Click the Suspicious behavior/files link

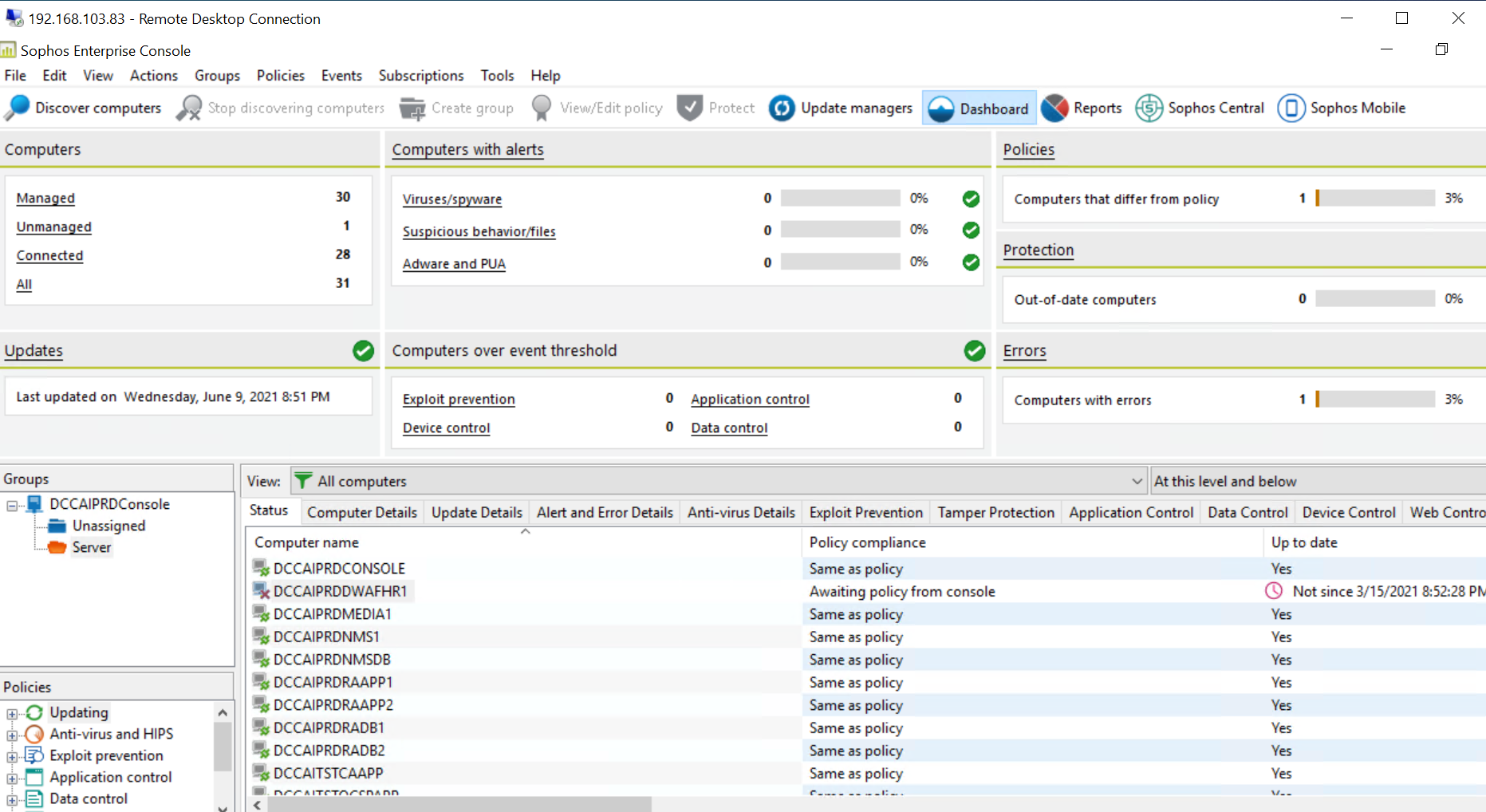pyautogui.click(x=479, y=231)
